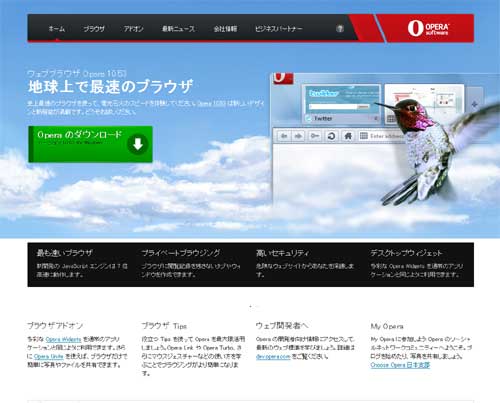This screenshot has width=500, height=403.
Task: Click the help question mark icon
Action: (x=340, y=29)
